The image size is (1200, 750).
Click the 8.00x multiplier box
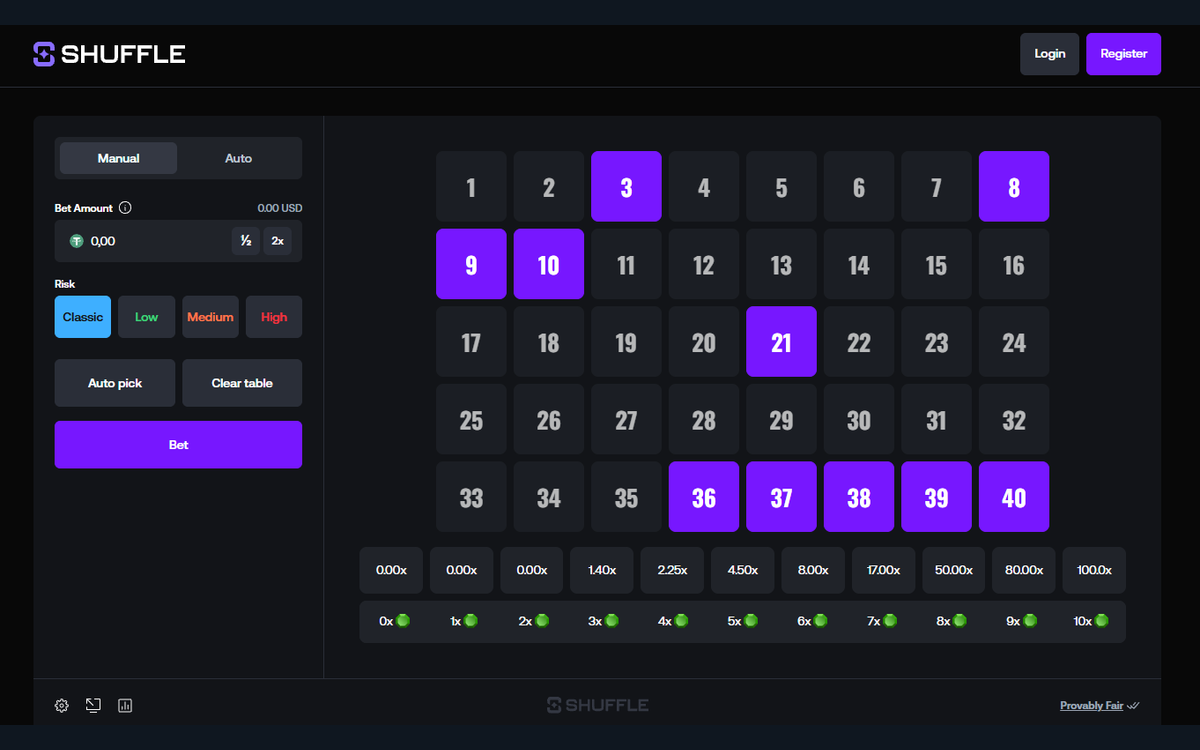point(813,570)
